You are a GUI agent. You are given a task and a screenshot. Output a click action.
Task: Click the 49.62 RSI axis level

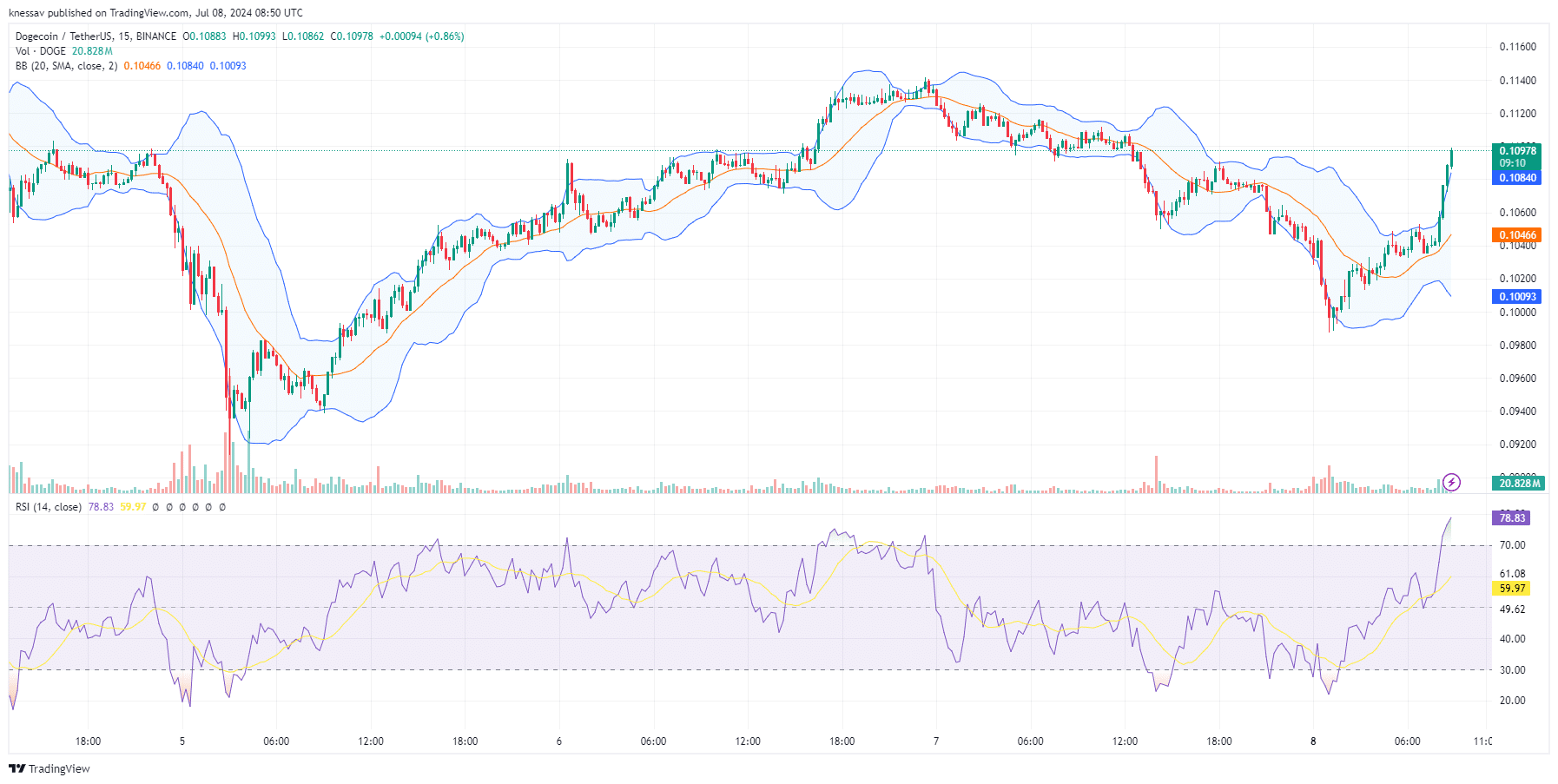tap(1513, 609)
